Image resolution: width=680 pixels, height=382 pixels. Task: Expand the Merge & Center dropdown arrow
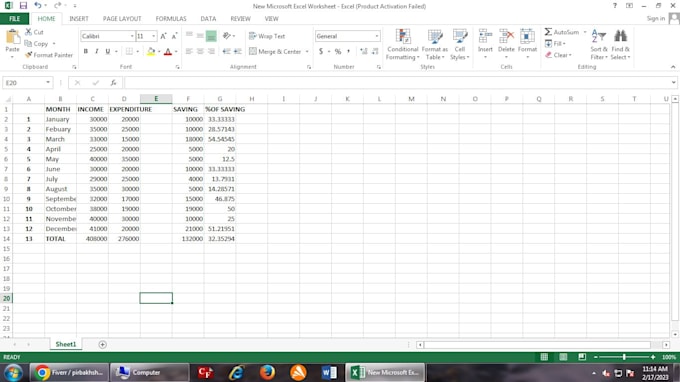pos(307,51)
